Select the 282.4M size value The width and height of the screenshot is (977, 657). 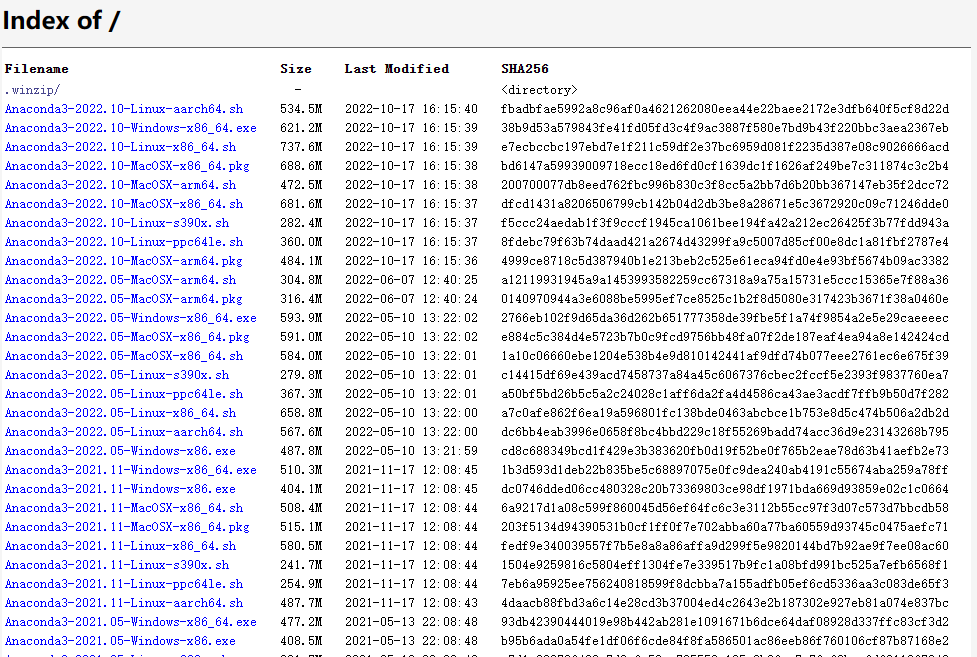coord(301,223)
